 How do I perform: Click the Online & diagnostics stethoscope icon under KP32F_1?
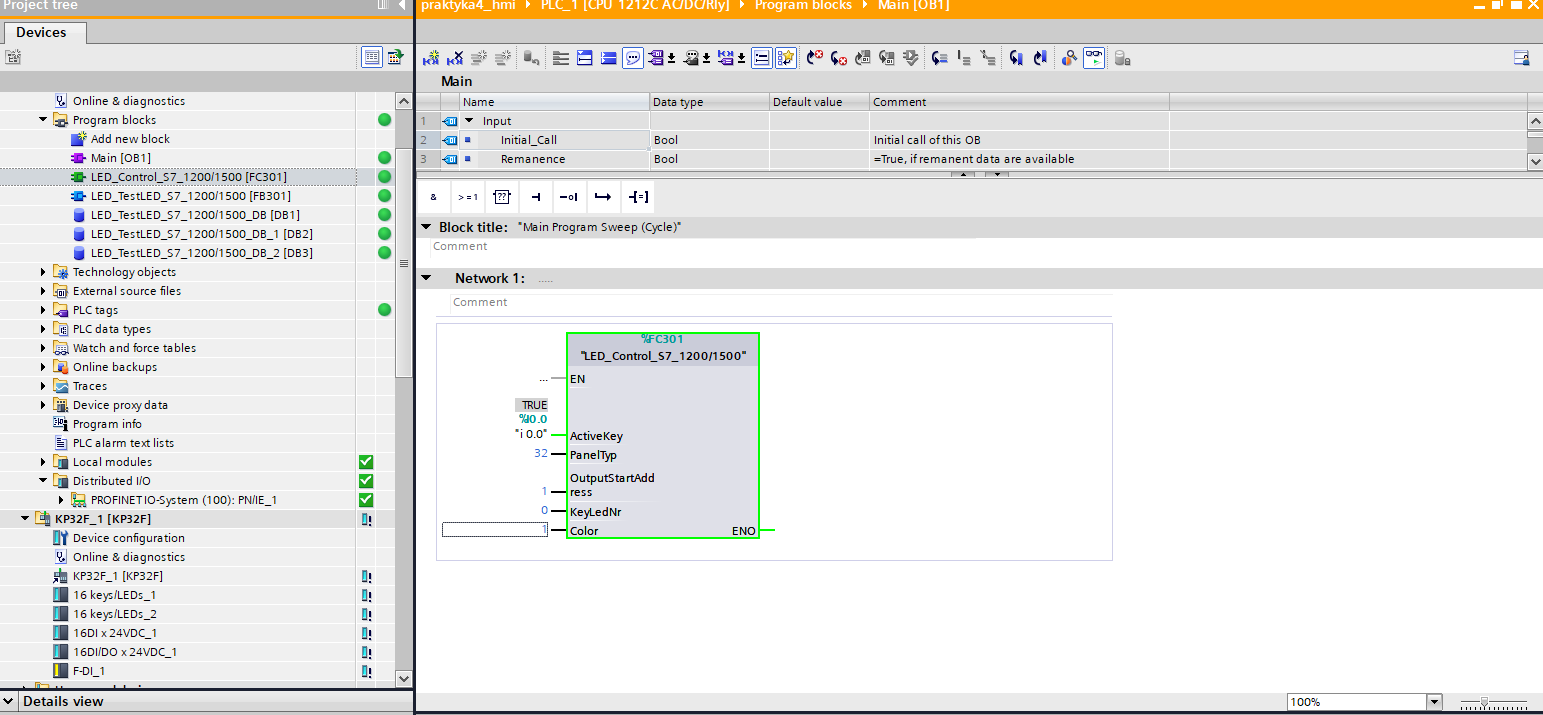[x=61, y=557]
